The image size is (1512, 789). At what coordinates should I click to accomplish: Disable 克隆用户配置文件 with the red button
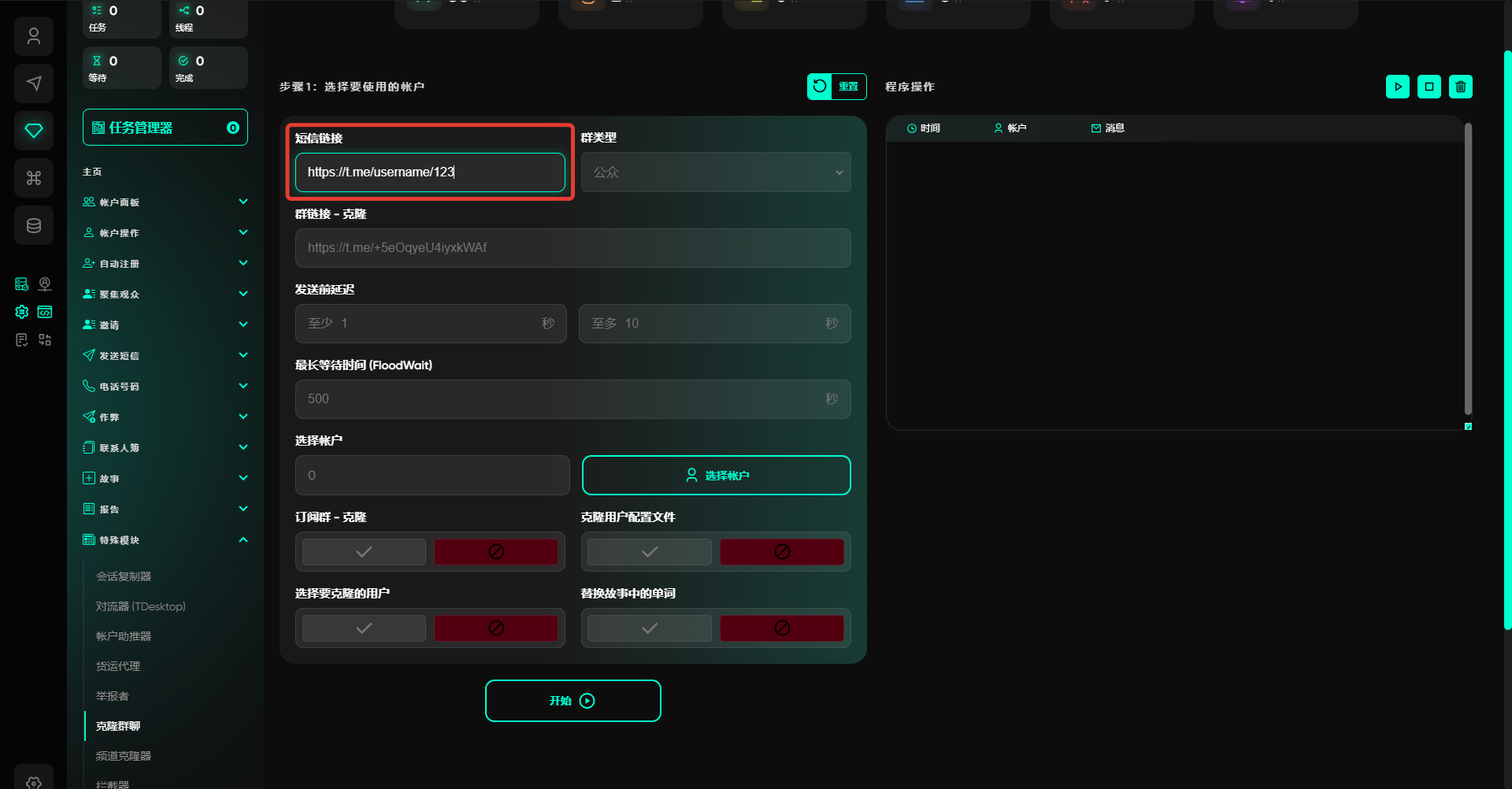tap(781, 552)
